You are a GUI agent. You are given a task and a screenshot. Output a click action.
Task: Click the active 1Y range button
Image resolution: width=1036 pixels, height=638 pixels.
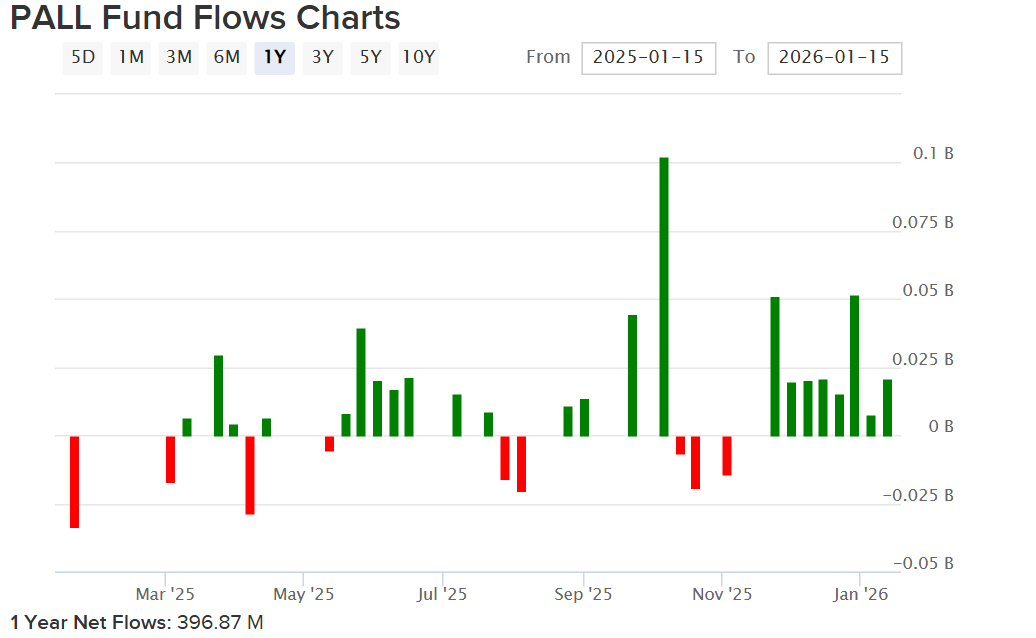coord(274,58)
